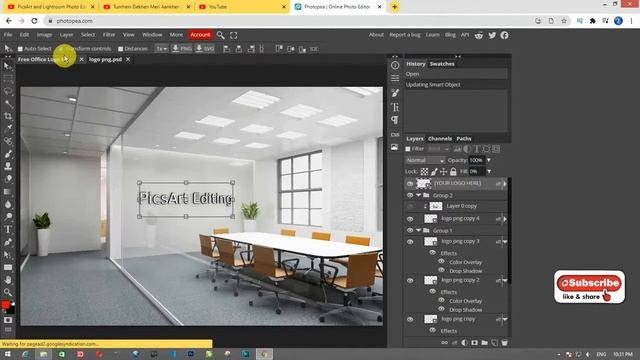Open the Info panel icon
This screenshot has width=640, height=360.
(x=395, y=65)
